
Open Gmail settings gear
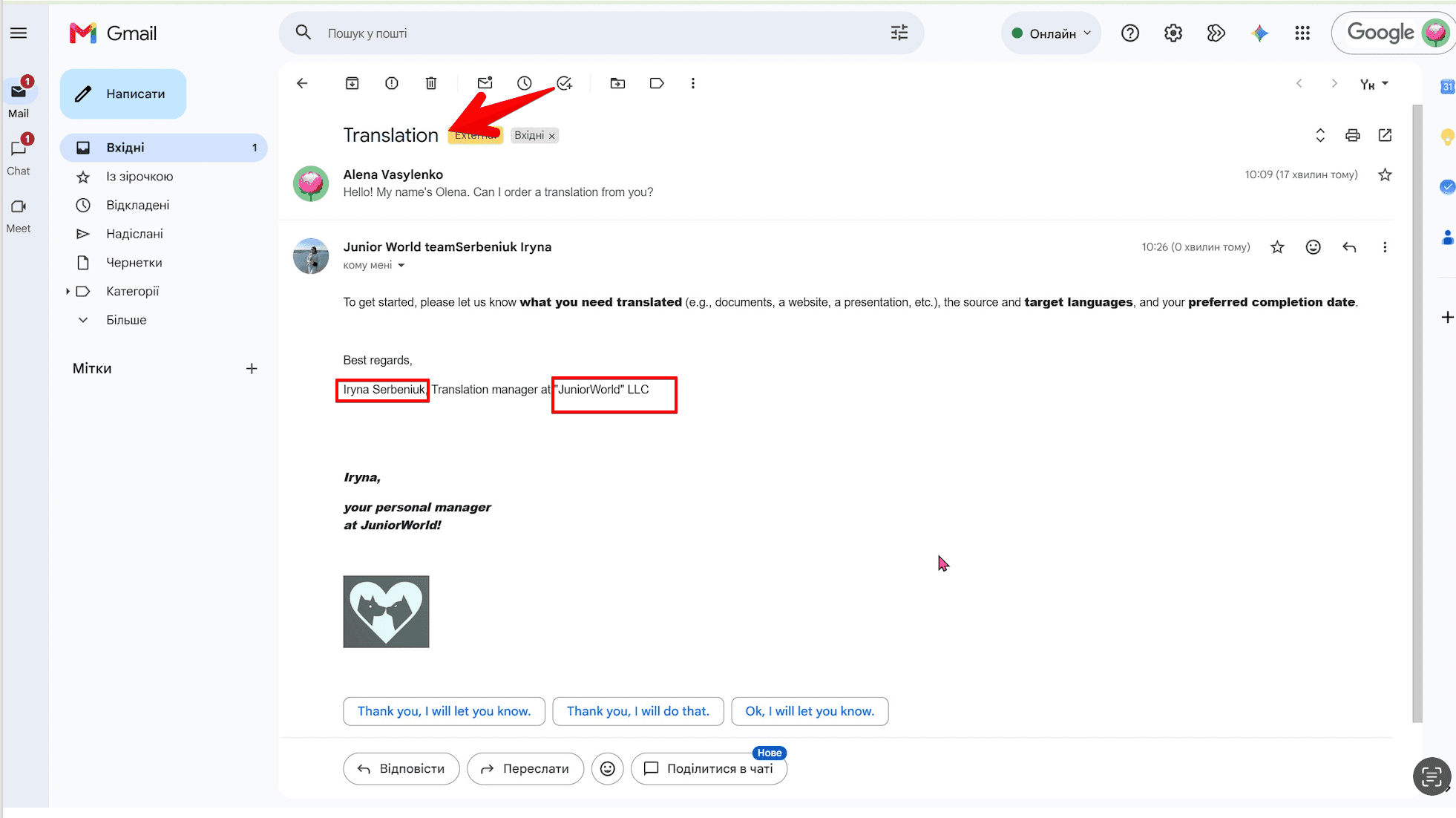click(1173, 33)
